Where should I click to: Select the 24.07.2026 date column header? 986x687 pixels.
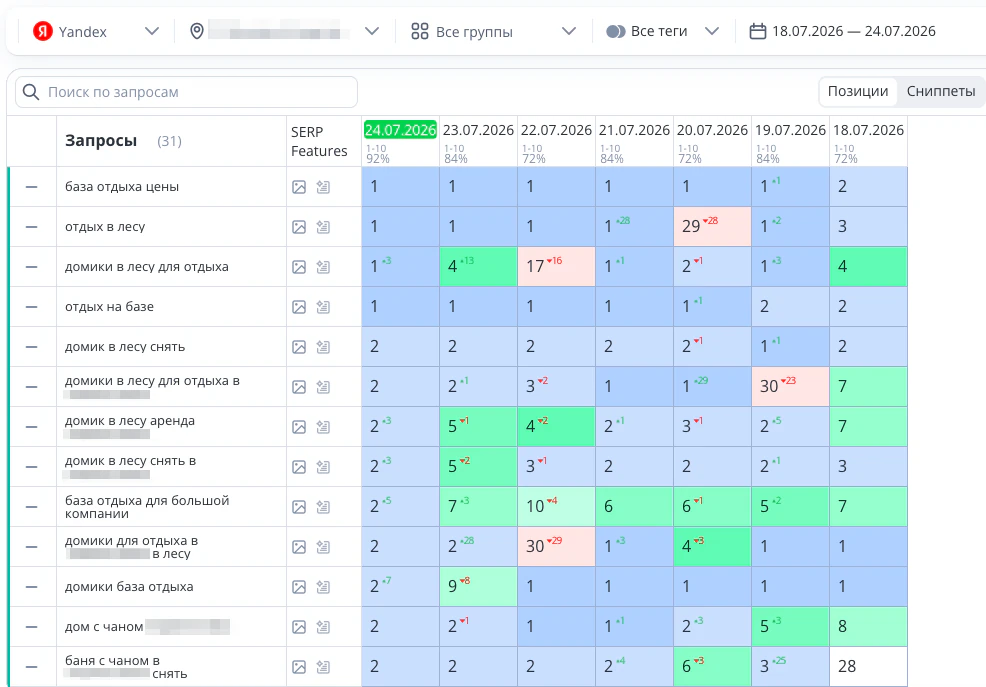[400, 130]
